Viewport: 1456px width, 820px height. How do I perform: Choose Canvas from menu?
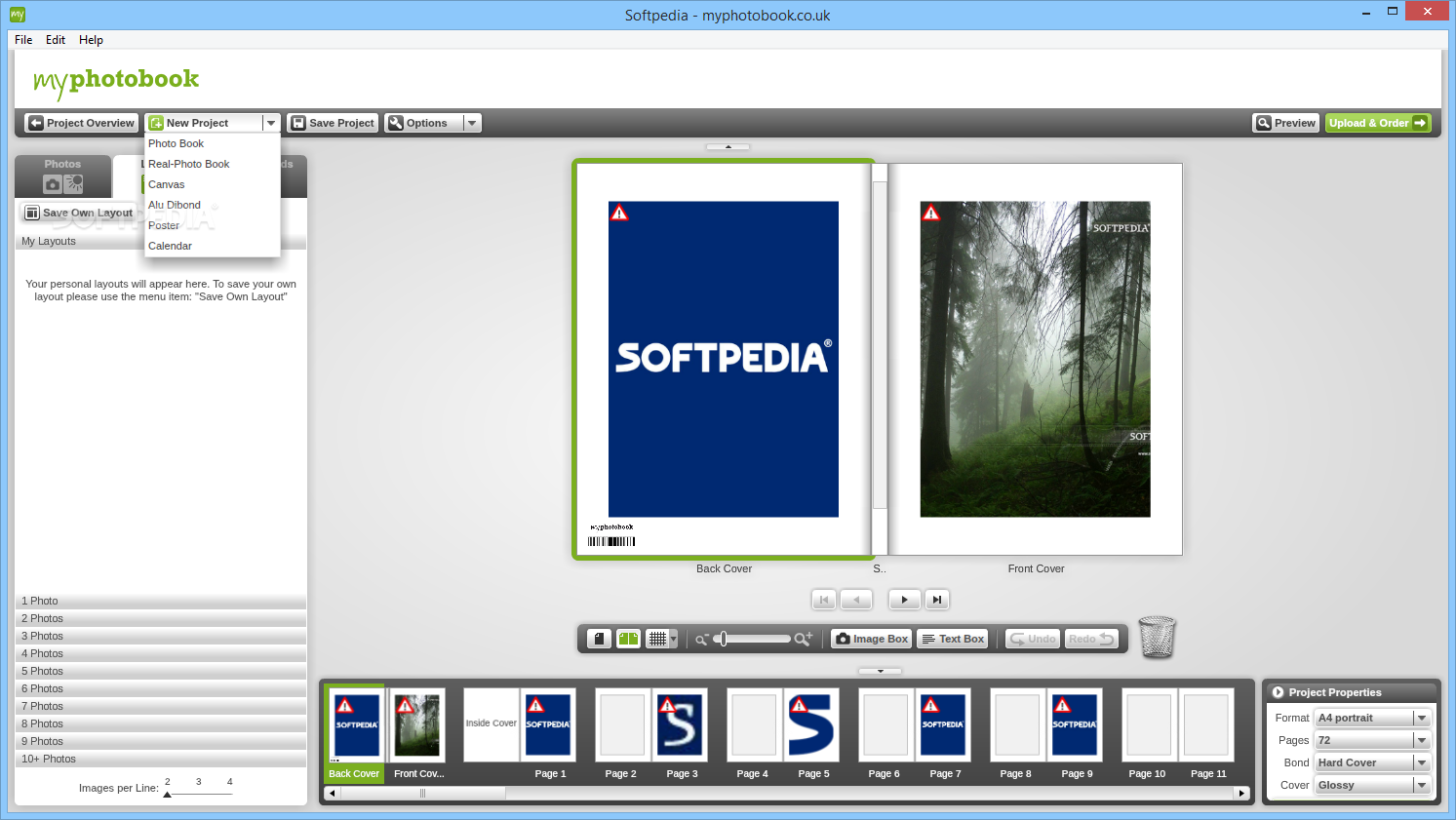pos(213,184)
